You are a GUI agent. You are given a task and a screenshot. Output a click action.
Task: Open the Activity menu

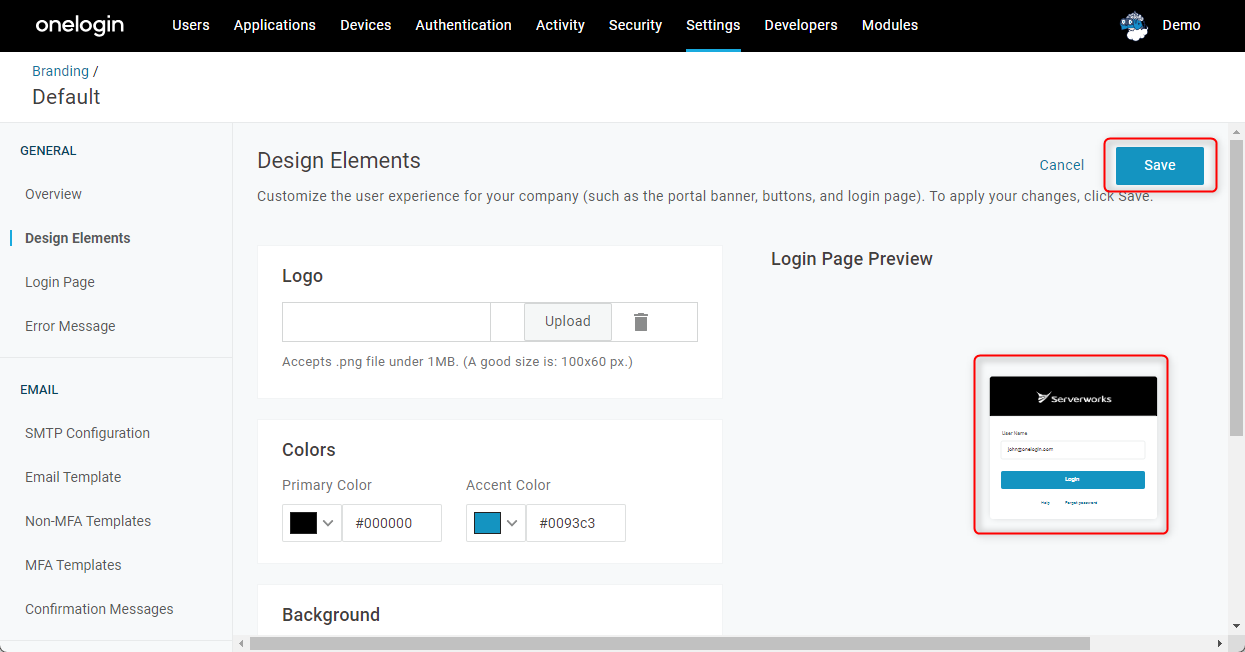click(x=560, y=25)
